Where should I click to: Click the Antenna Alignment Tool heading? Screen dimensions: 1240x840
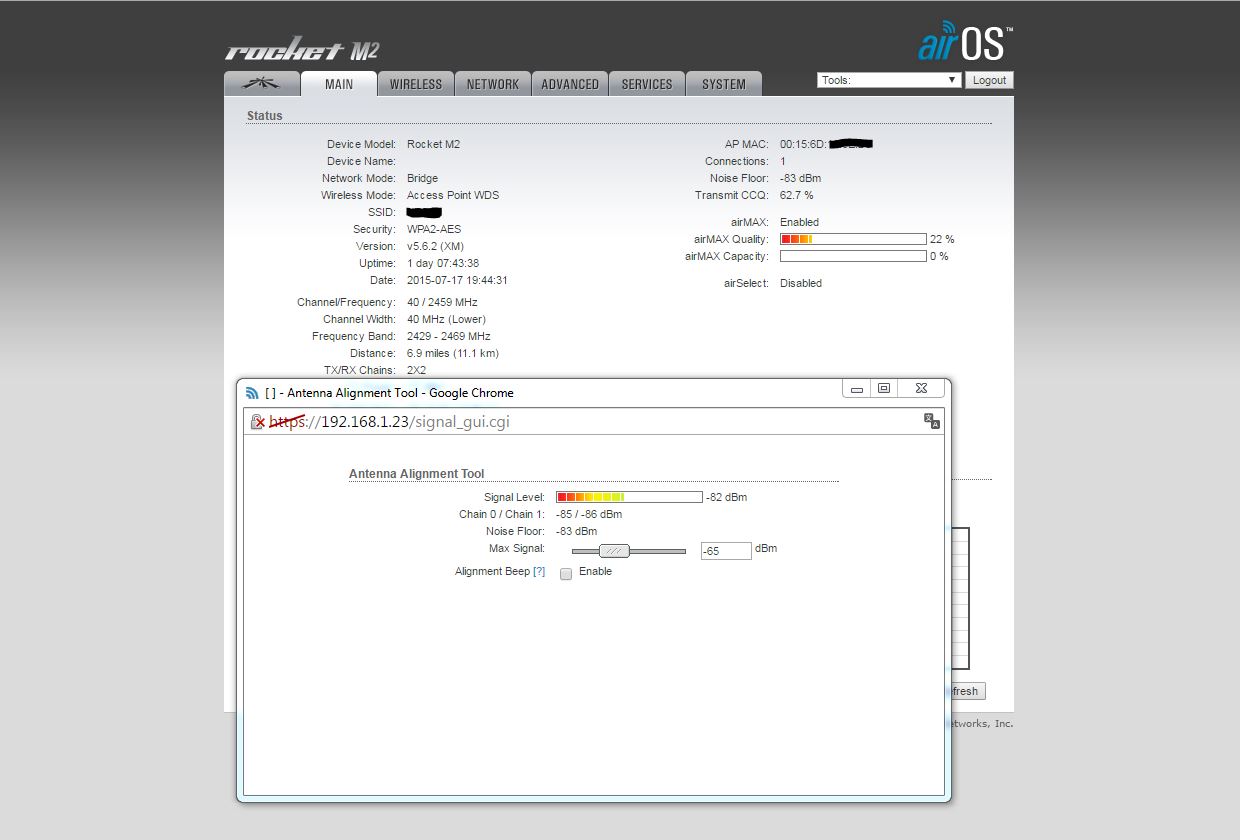(417, 474)
